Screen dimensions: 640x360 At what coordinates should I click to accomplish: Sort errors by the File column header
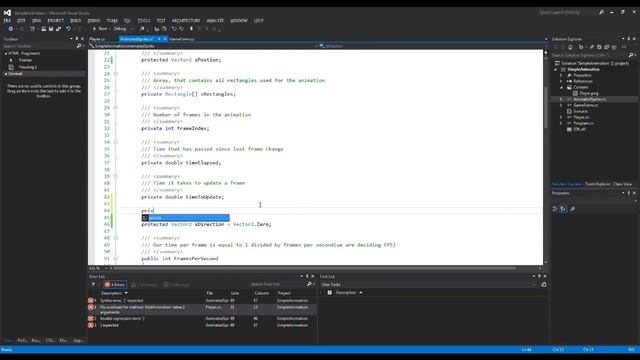(x=210, y=293)
